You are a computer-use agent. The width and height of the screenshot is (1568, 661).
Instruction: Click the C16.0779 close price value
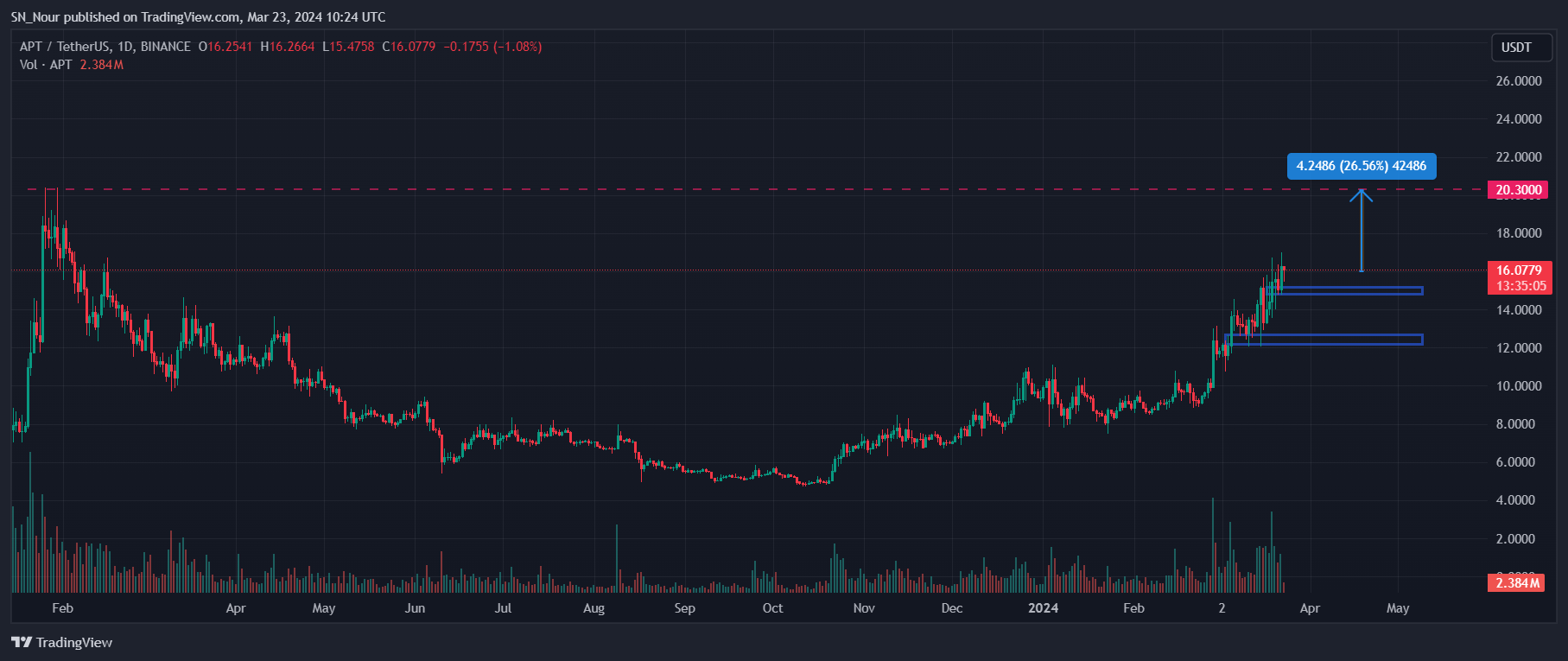tap(409, 47)
